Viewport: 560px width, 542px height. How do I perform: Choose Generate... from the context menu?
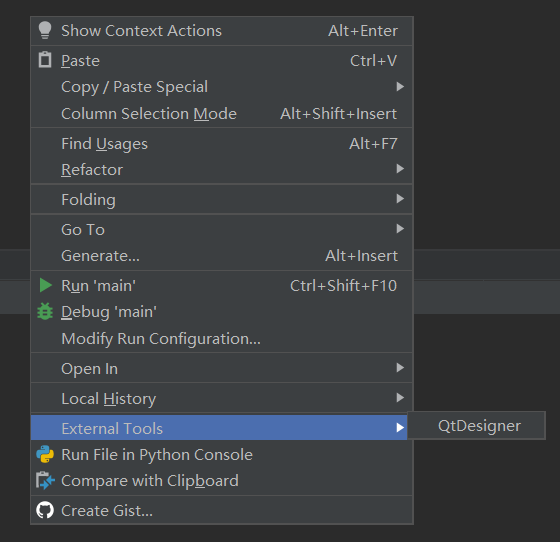point(222,256)
